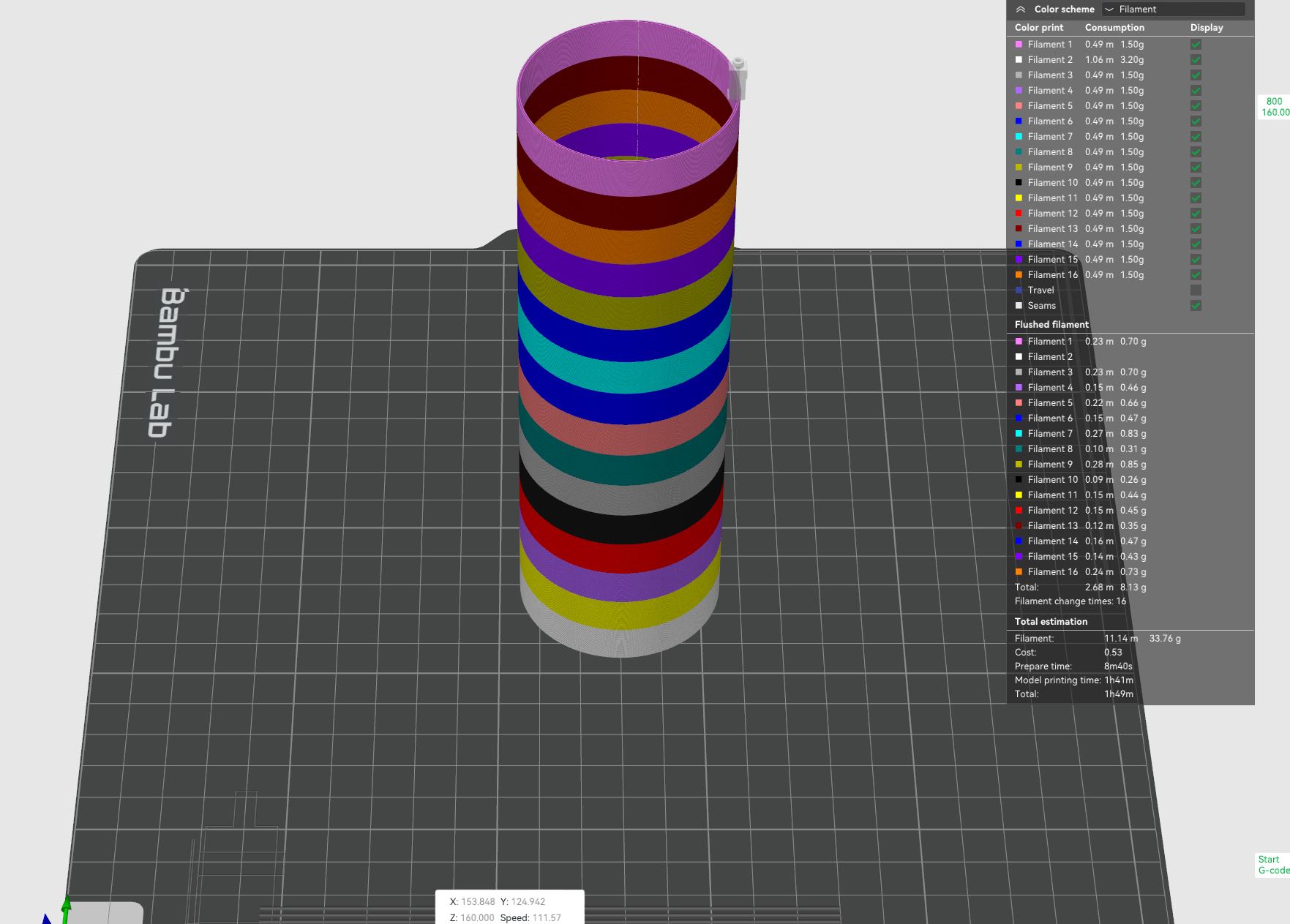Screen dimensions: 1290x924
Task: Click flushed total value 8.13 g
Action: pos(1133,587)
